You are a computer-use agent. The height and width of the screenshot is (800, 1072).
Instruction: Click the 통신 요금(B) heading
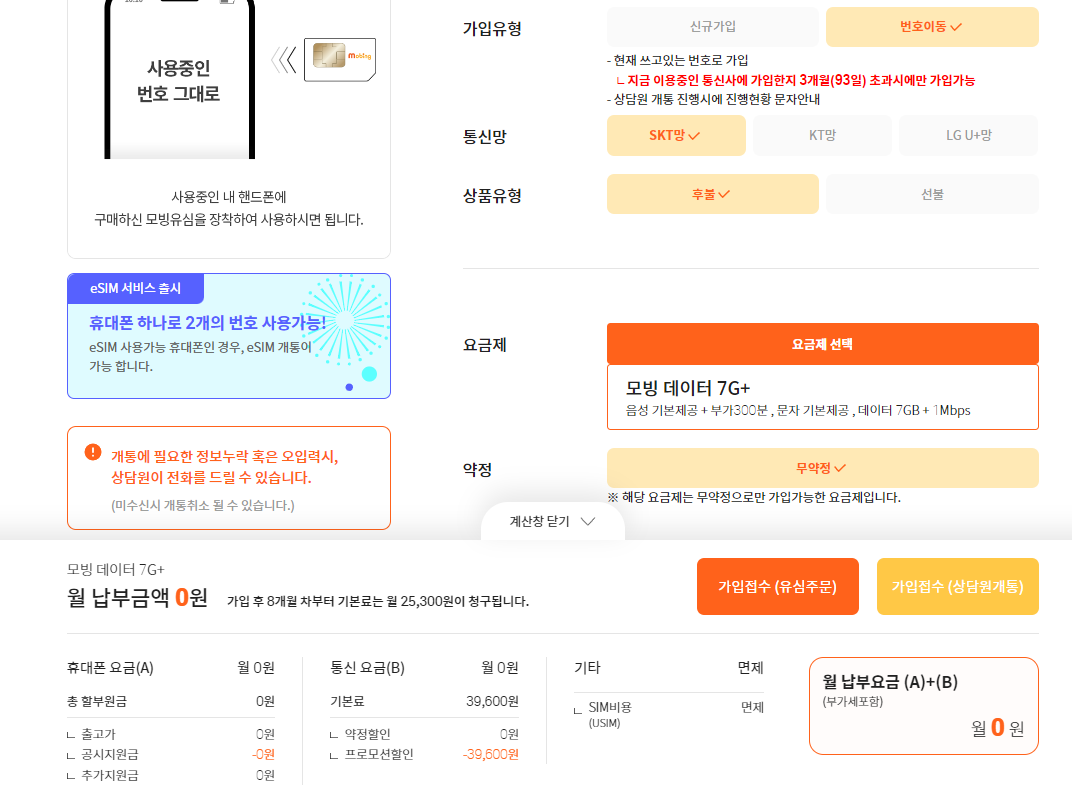tap(368, 668)
